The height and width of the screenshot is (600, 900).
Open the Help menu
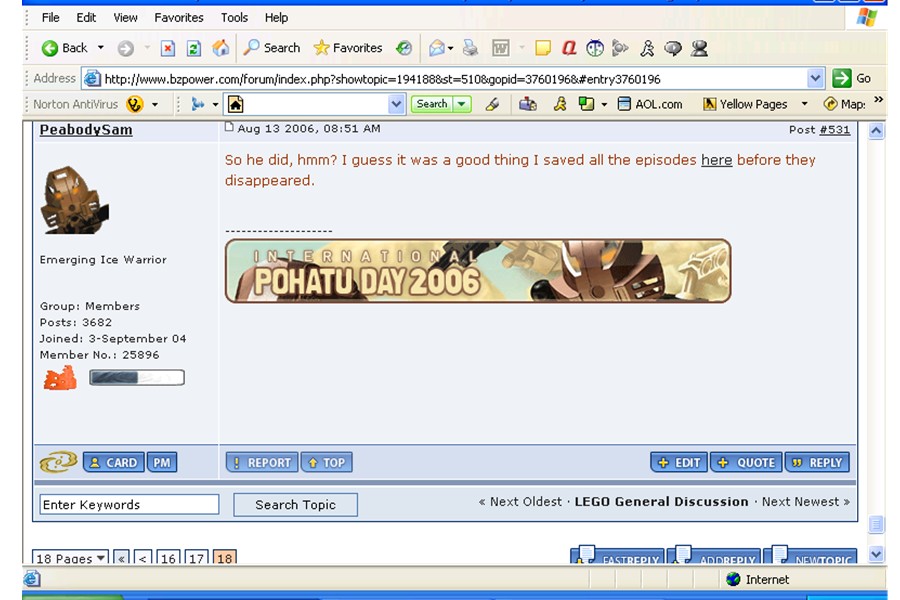tap(276, 18)
